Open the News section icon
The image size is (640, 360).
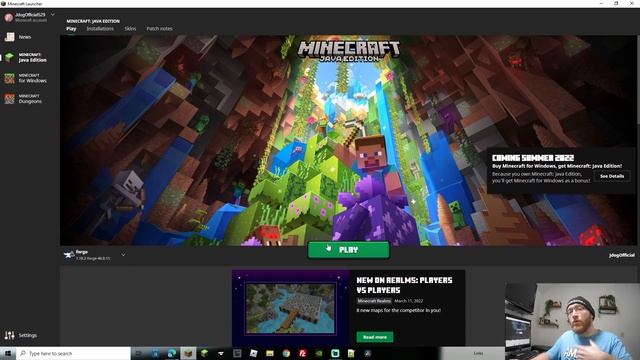click(9, 37)
